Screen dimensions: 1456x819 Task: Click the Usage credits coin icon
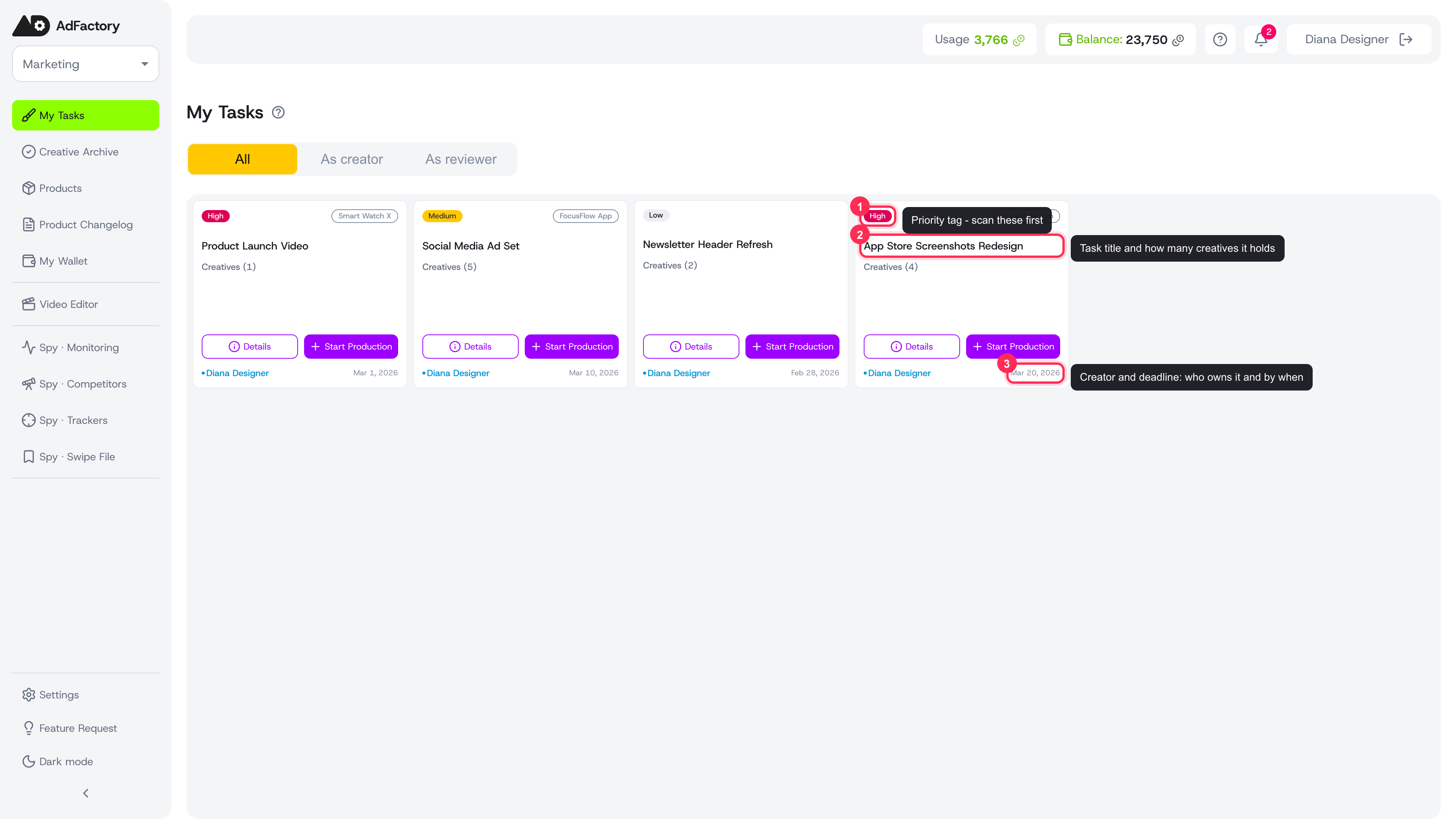click(x=1019, y=40)
